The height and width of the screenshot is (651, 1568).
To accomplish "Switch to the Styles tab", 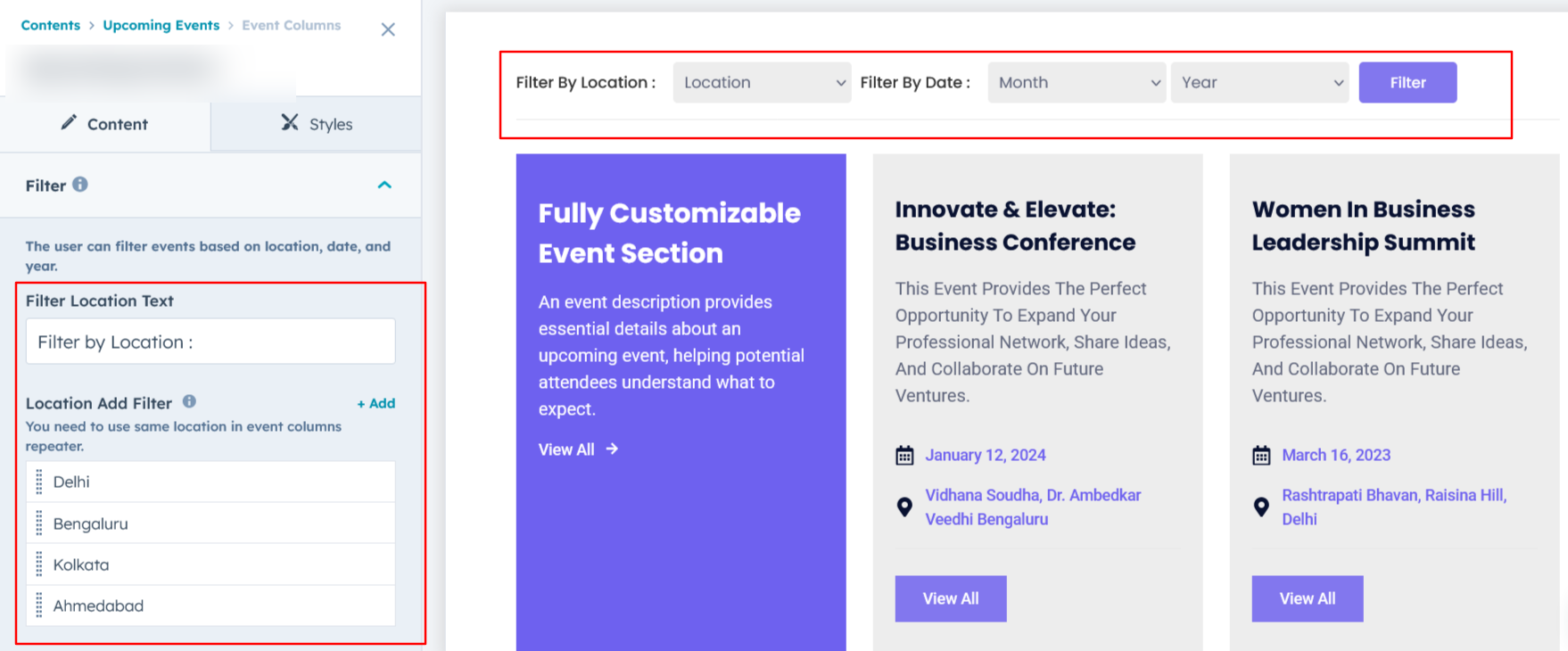I will point(317,124).
